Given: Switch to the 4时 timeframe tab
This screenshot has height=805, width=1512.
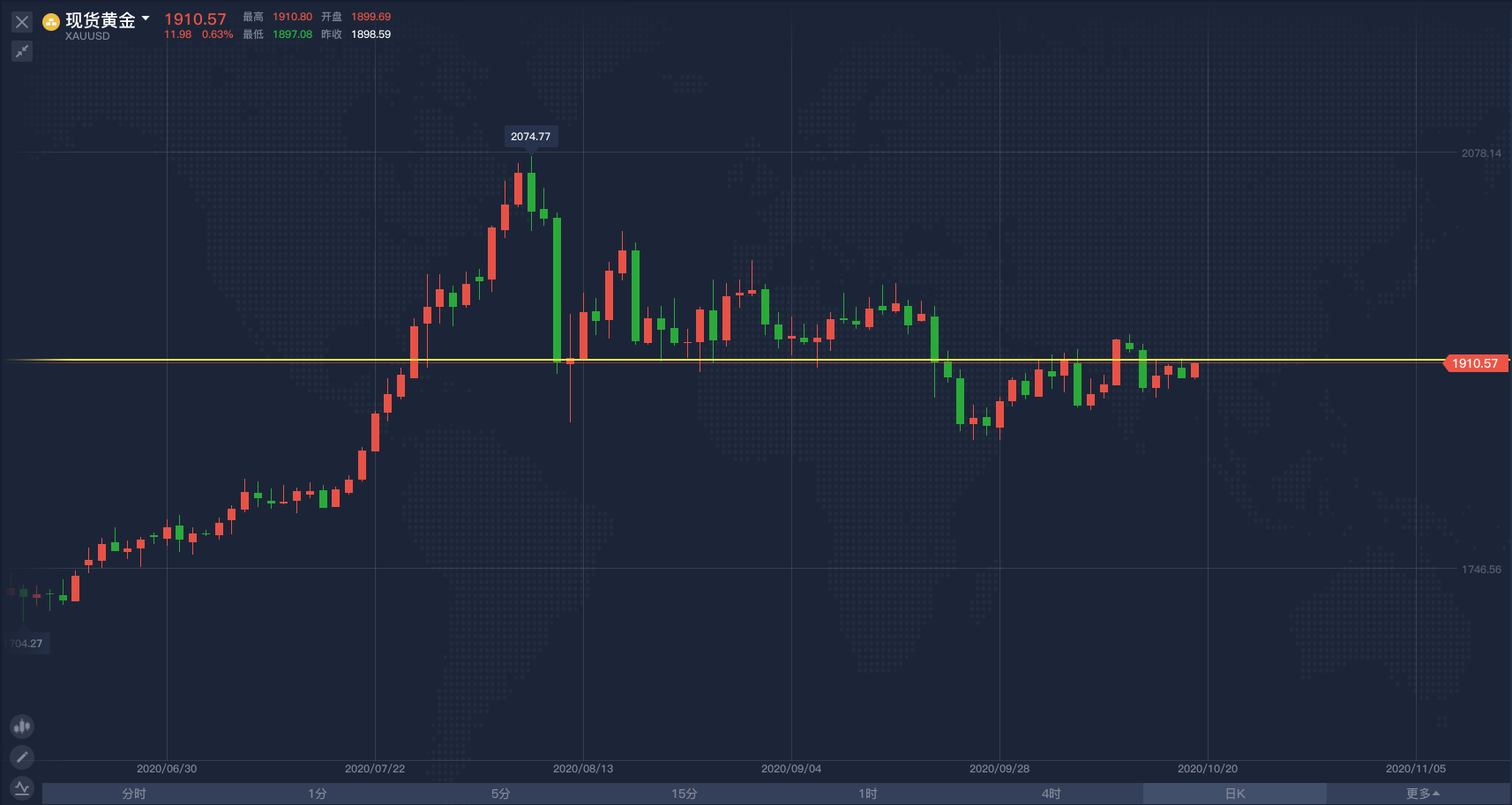Looking at the screenshot, I should [x=1052, y=794].
